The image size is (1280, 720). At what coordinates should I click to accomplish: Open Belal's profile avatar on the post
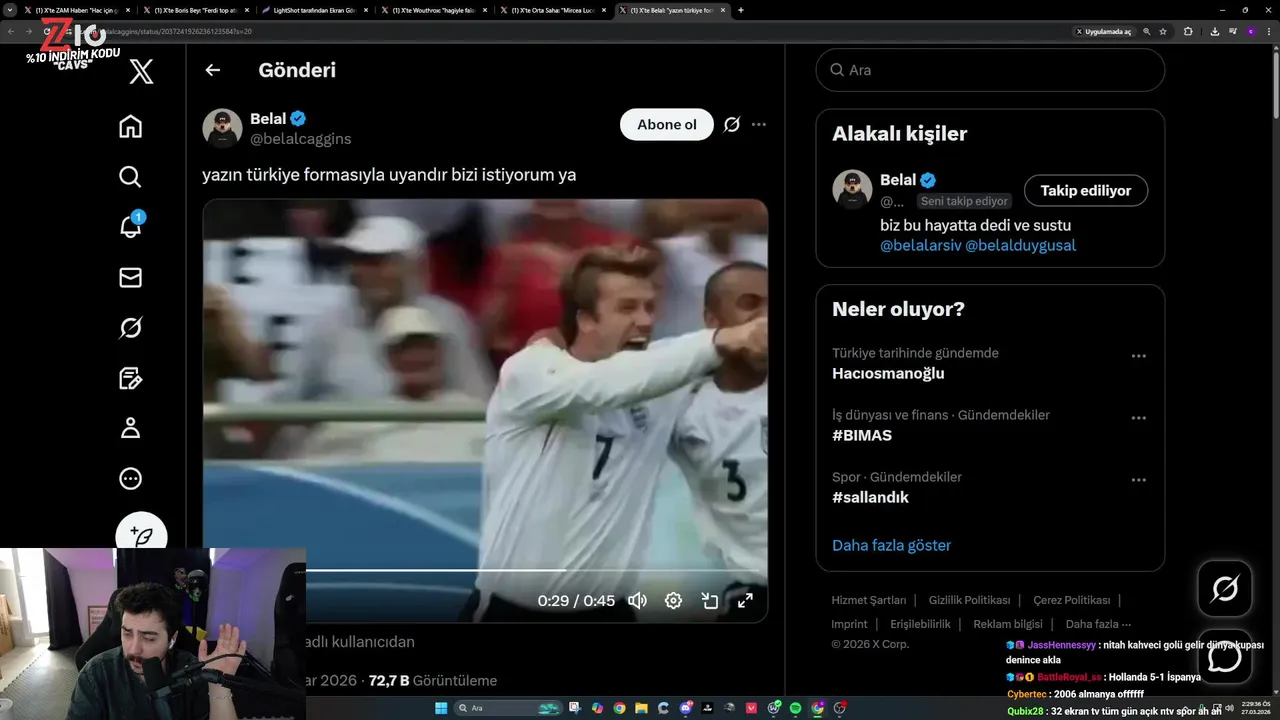pos(222,128)
